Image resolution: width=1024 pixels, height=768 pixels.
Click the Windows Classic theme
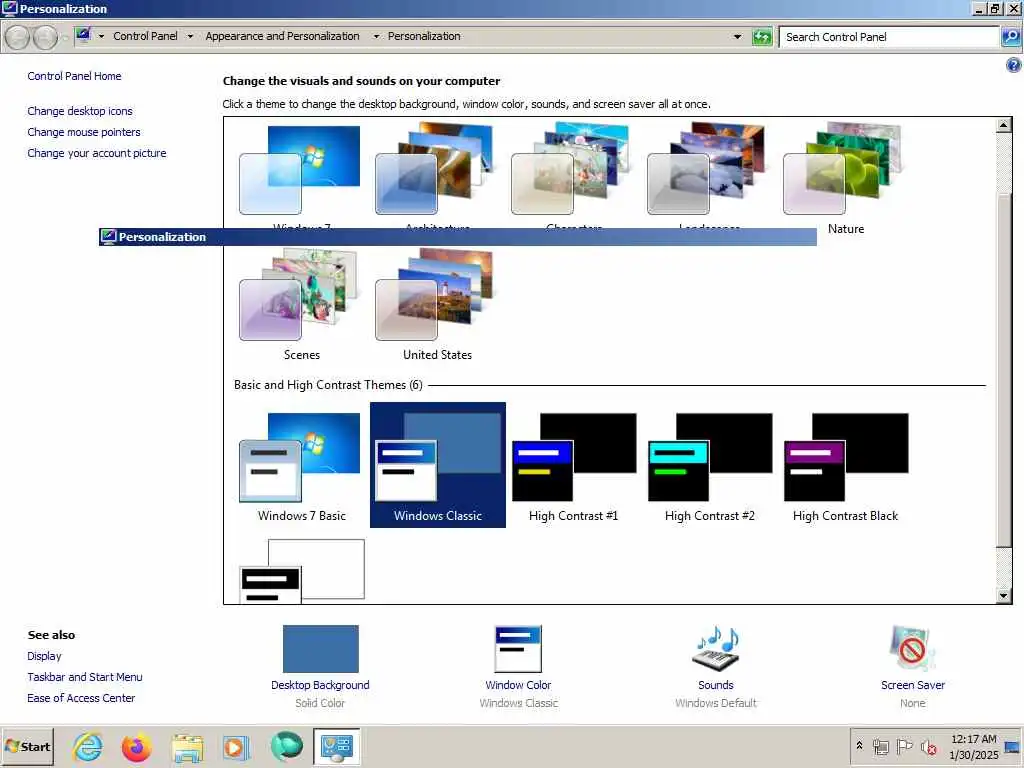click(x=438, y=465)
